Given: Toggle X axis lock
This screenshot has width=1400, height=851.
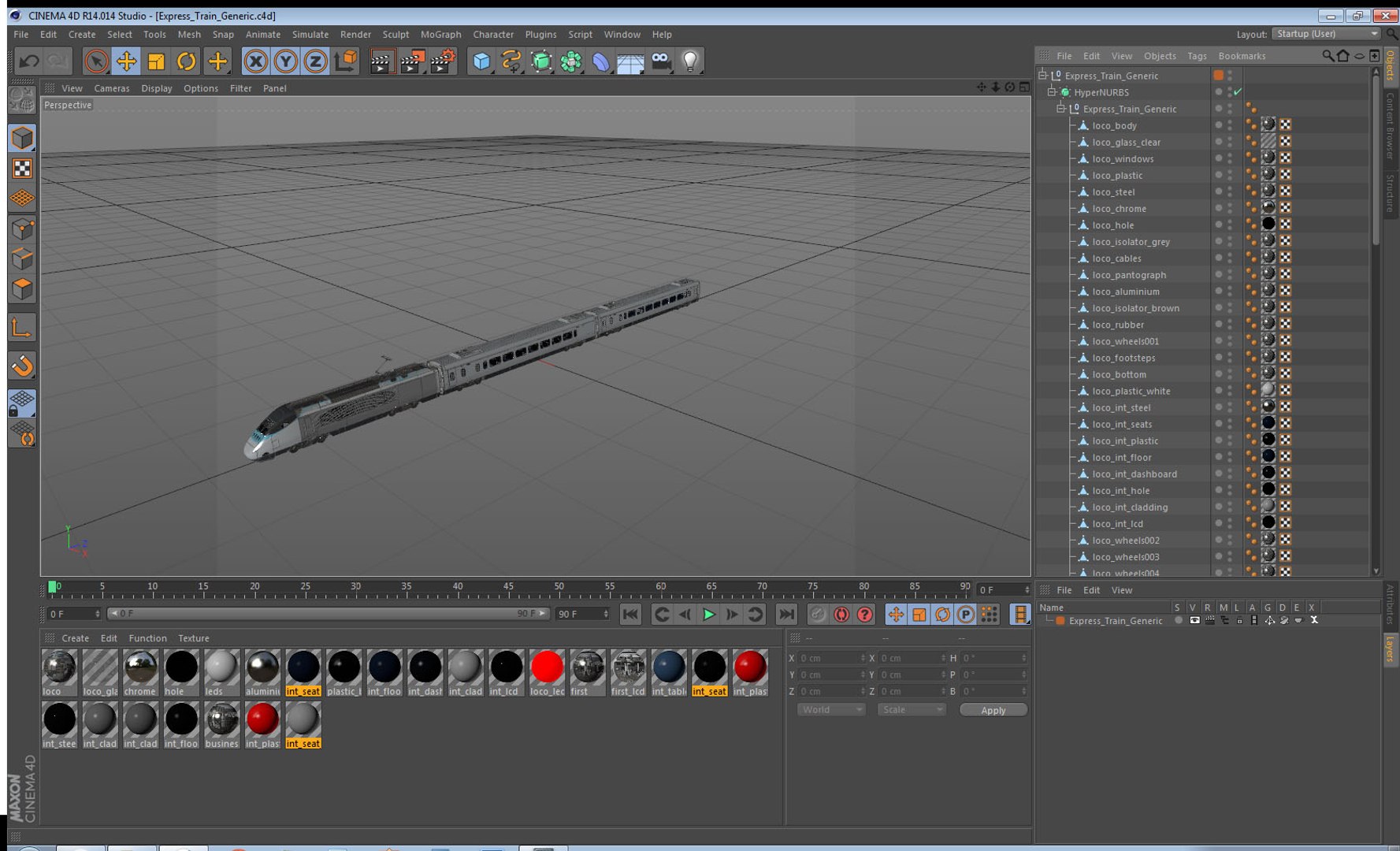Looking at the screenshot, I should [255, 61].
